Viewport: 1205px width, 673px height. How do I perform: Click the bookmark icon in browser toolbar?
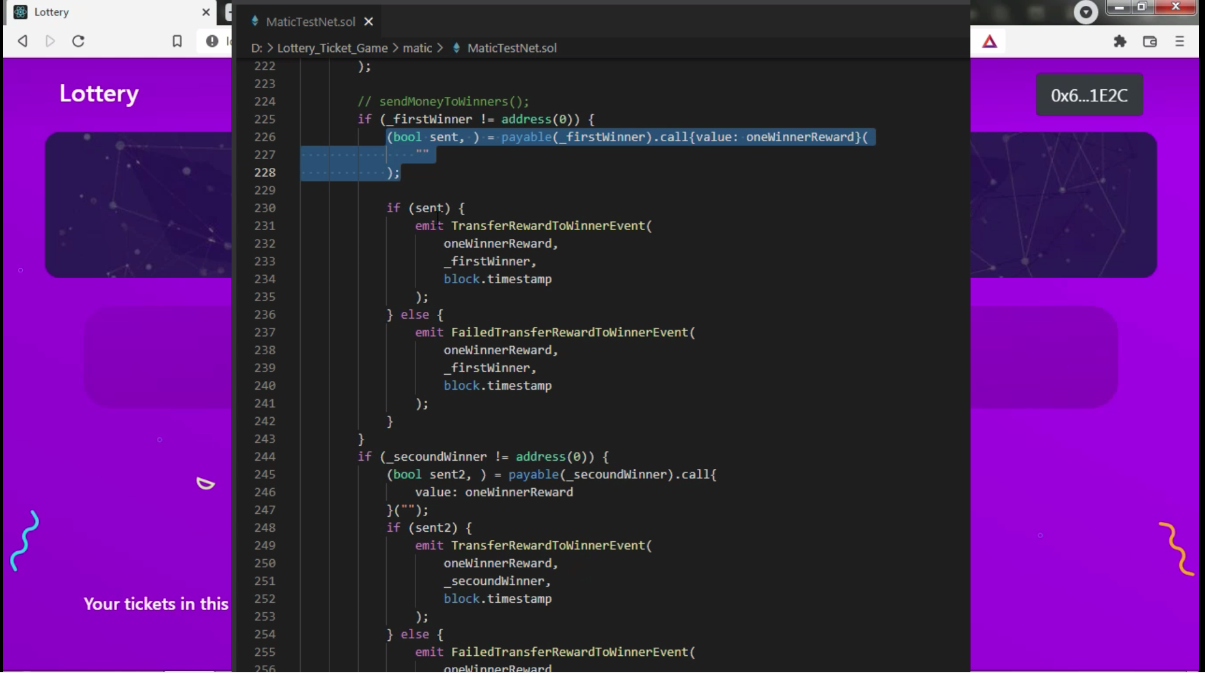click(x=177, y=41)
